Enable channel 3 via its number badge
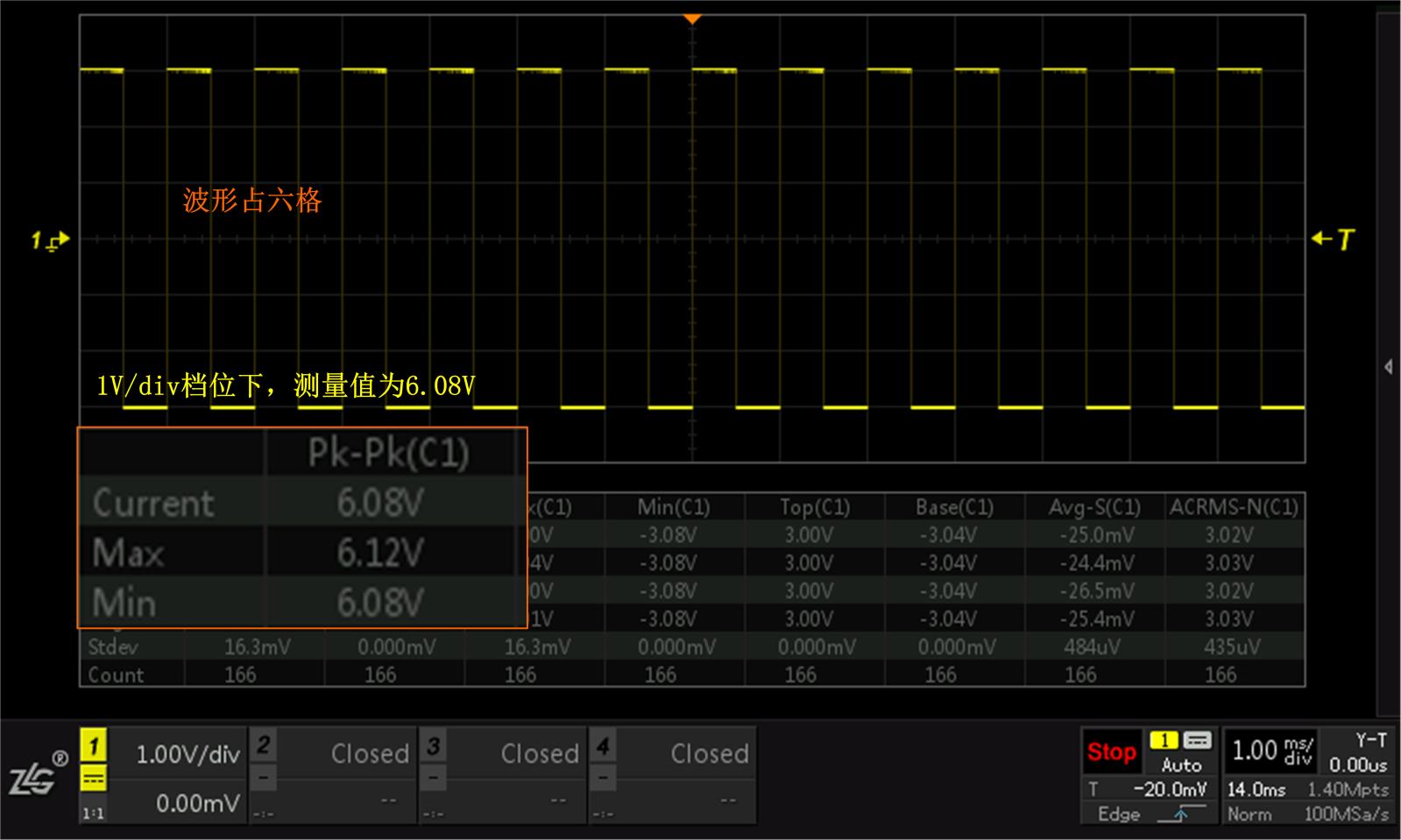 pyautogui.click(x=433, y=746)
